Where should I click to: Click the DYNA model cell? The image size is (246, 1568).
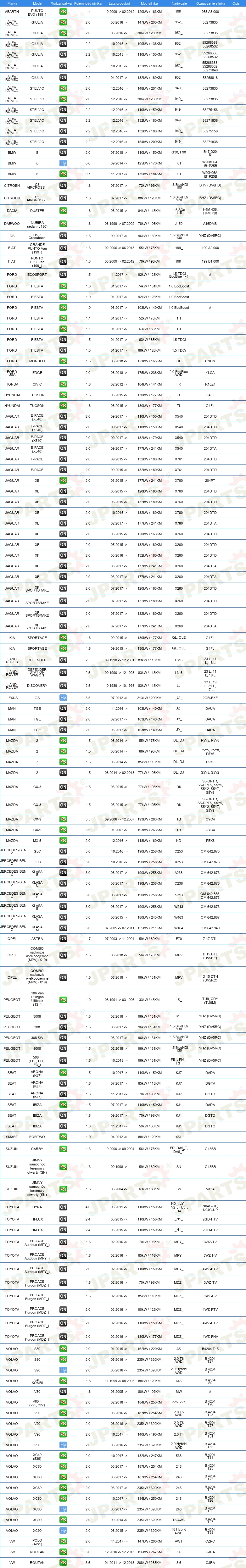pos(37,1206)
